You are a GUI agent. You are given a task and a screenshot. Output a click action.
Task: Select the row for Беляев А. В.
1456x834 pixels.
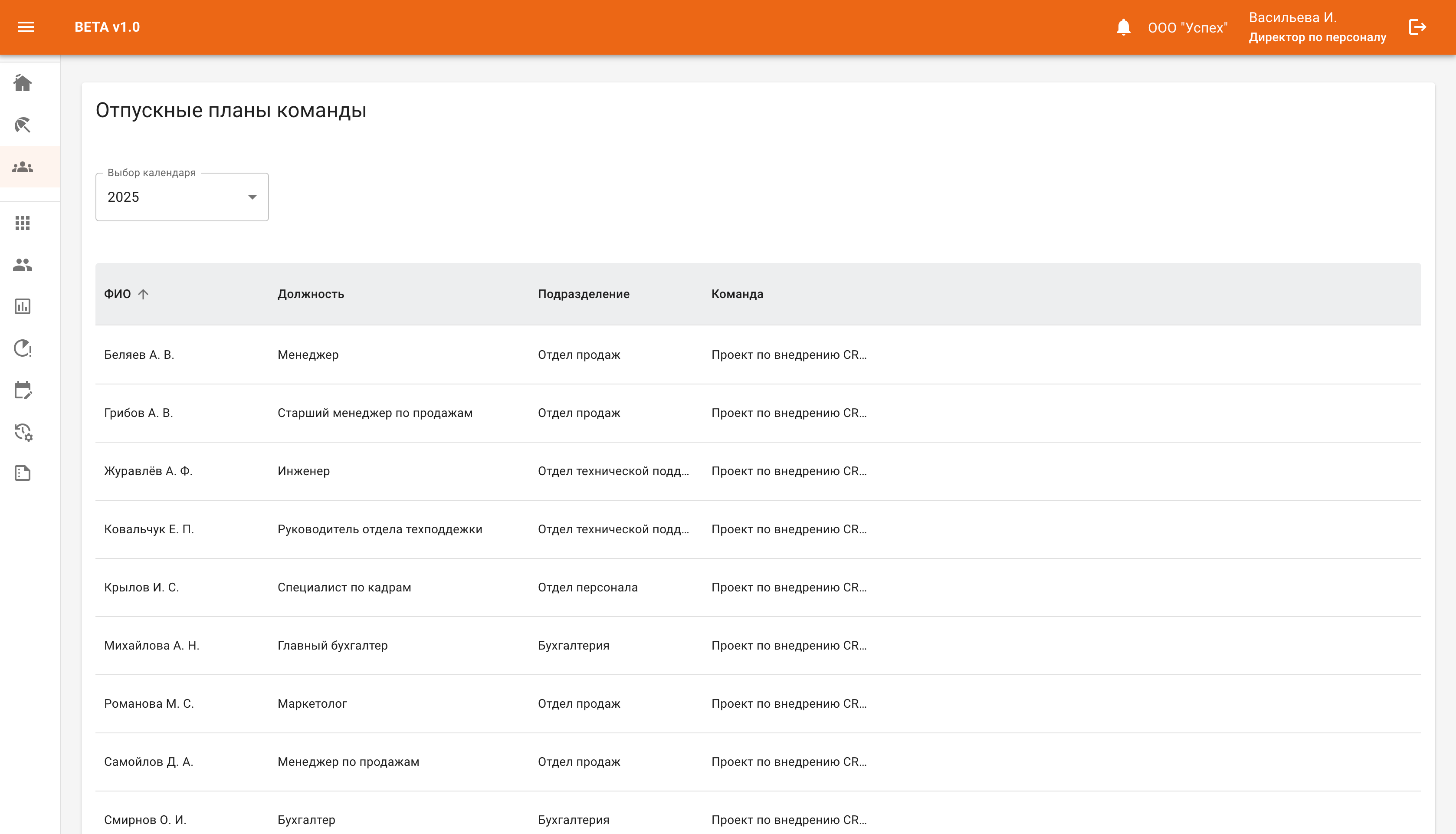(x=139, y=355)
